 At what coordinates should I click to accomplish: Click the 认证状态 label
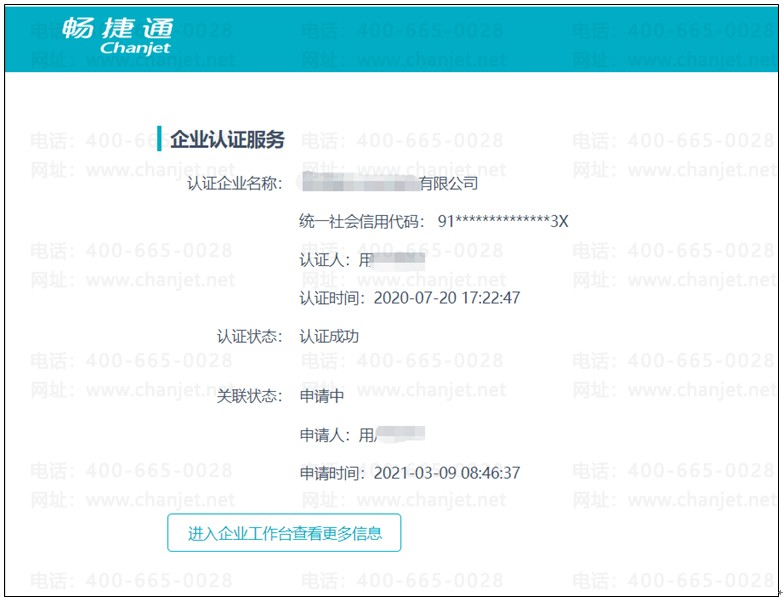249,336
